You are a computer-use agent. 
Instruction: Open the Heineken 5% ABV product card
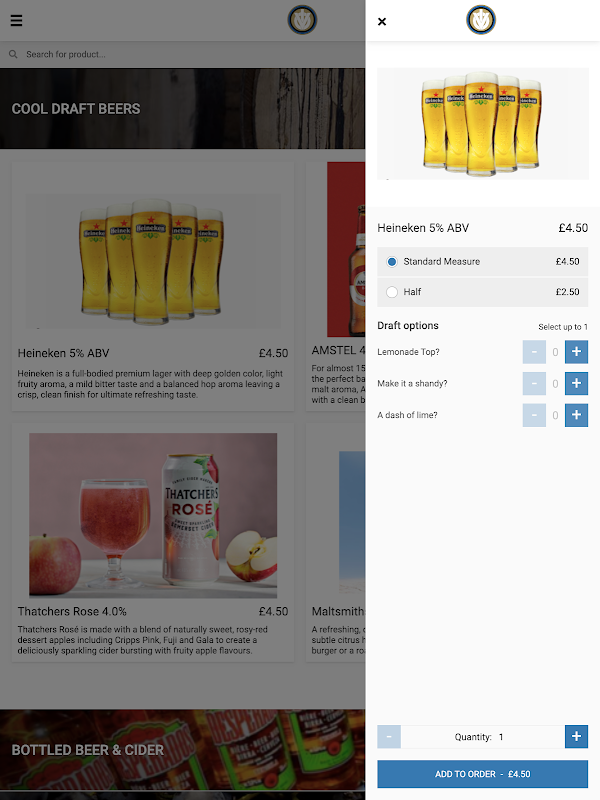[x=153, y=287]
